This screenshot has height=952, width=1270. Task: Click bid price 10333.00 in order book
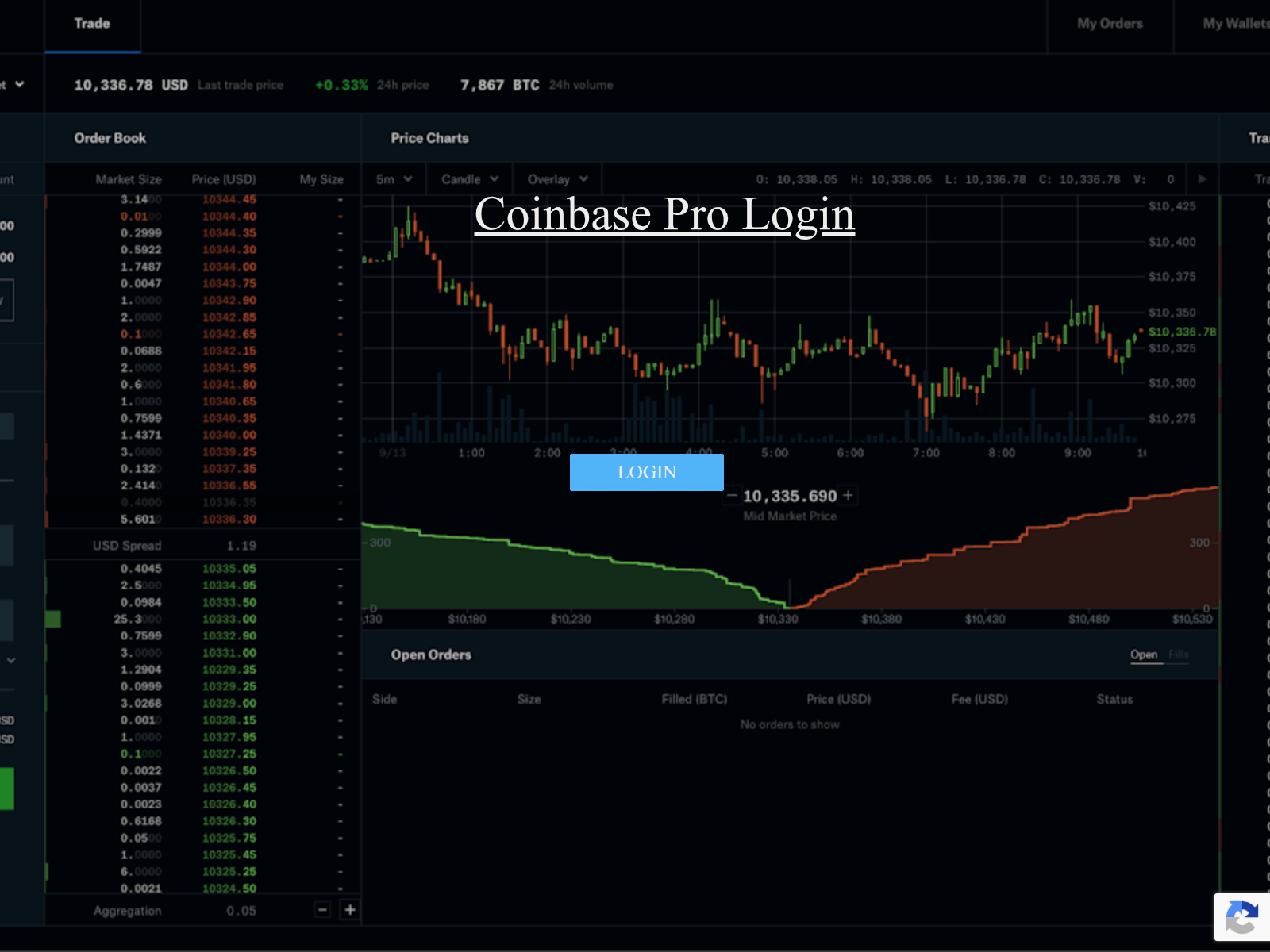pos(229,620)
